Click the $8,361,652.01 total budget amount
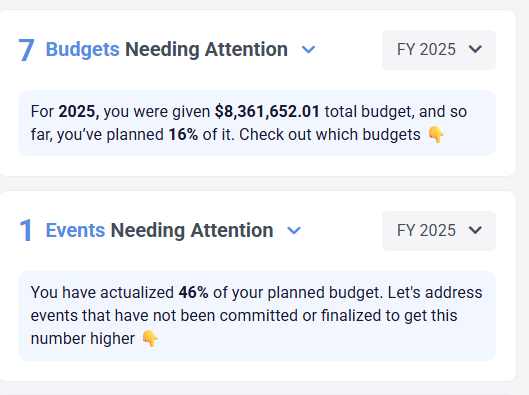Viewport: 529px width, 395px height. click(267, 112)
